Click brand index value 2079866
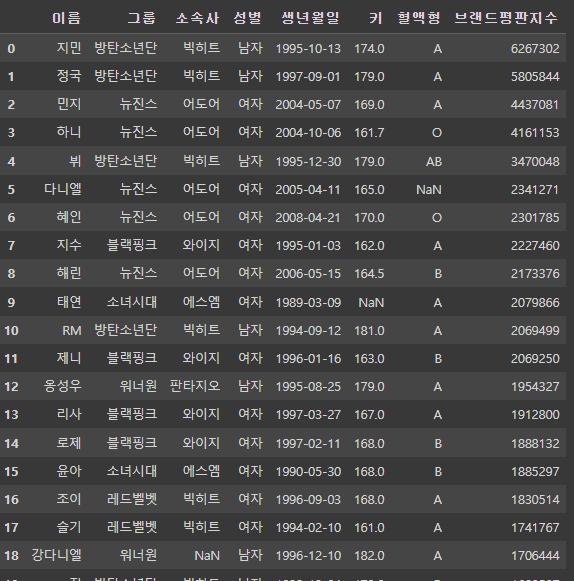 click(535, 303)
